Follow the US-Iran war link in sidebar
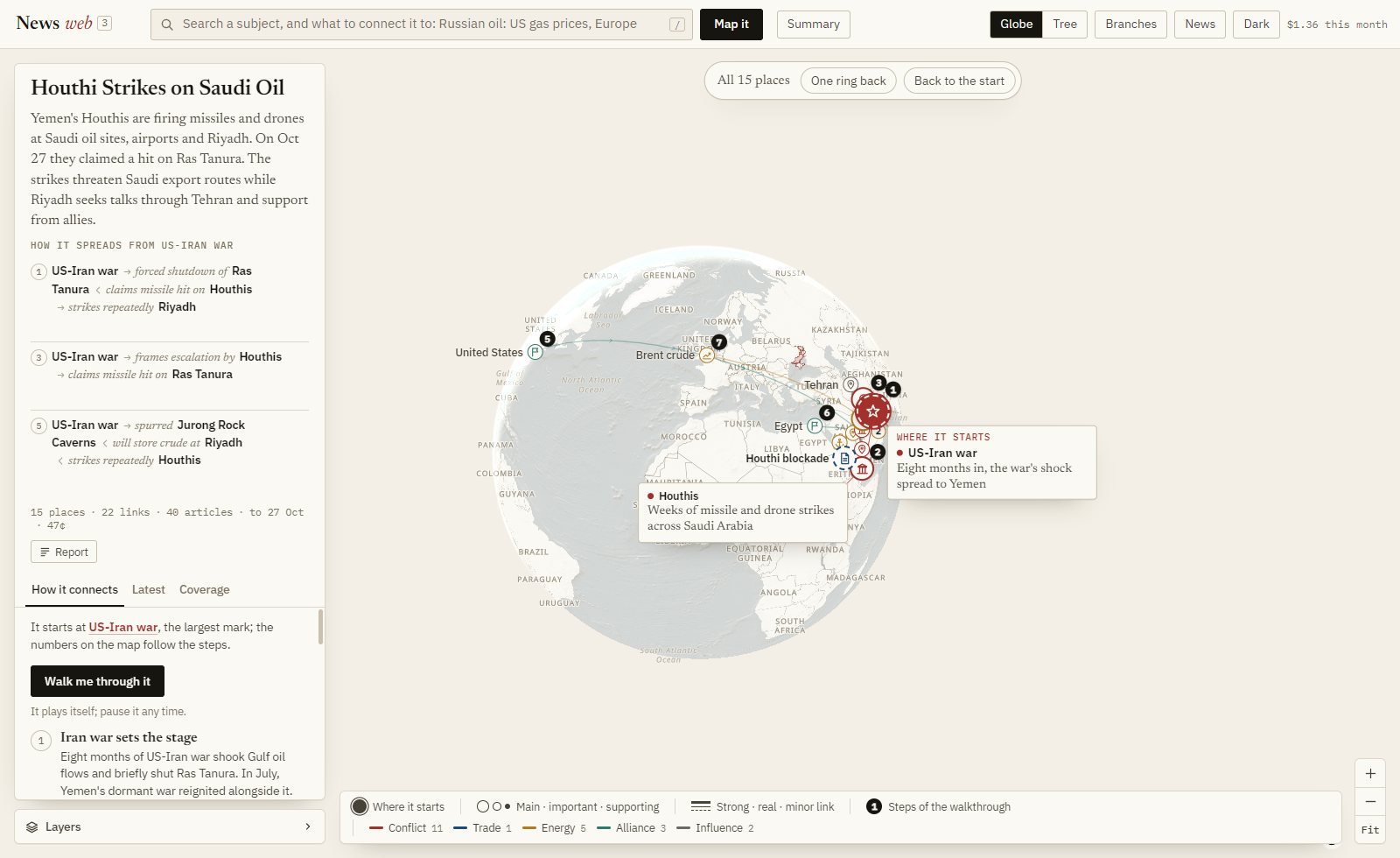This screenshot has height=858, width=1400. click(122, 627)
